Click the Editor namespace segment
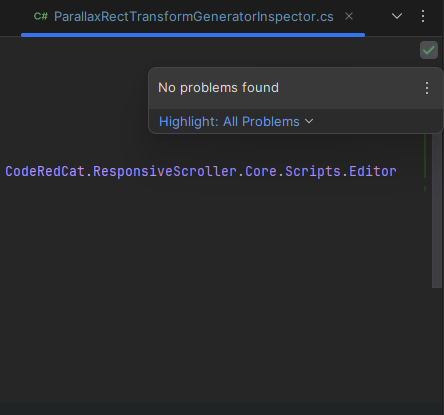 click(373, 171)
